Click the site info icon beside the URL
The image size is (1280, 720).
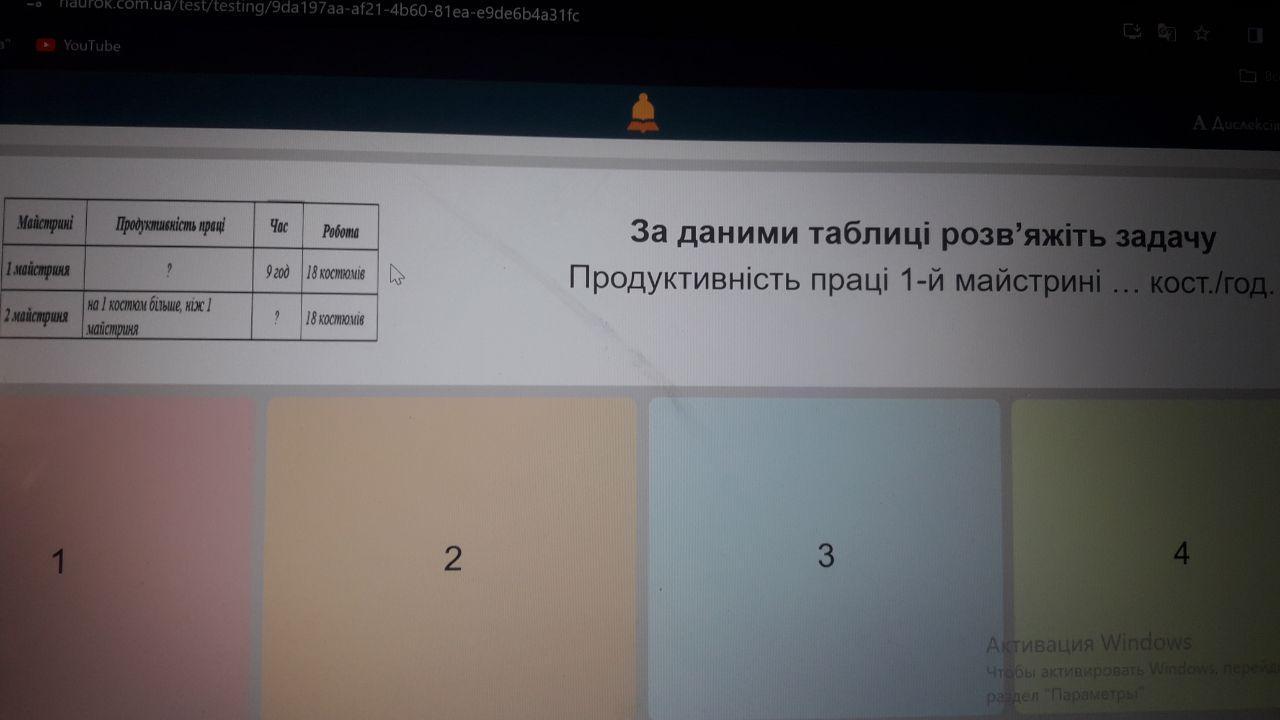tap(34, 5)
